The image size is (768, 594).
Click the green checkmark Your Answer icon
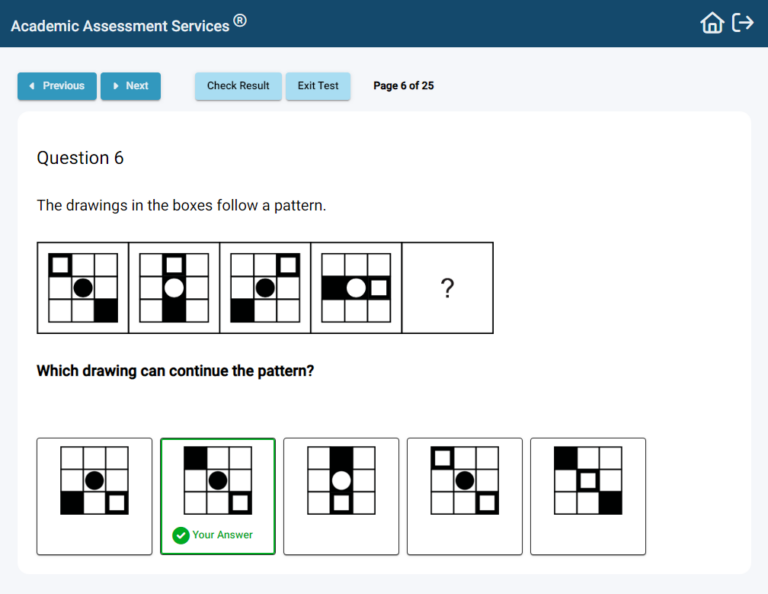[x=181, y=535]
